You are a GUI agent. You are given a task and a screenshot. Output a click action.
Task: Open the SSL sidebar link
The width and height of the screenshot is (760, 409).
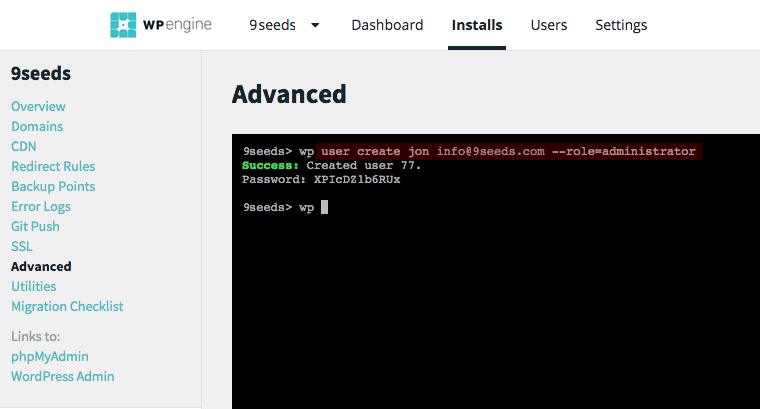click(22, 246)
